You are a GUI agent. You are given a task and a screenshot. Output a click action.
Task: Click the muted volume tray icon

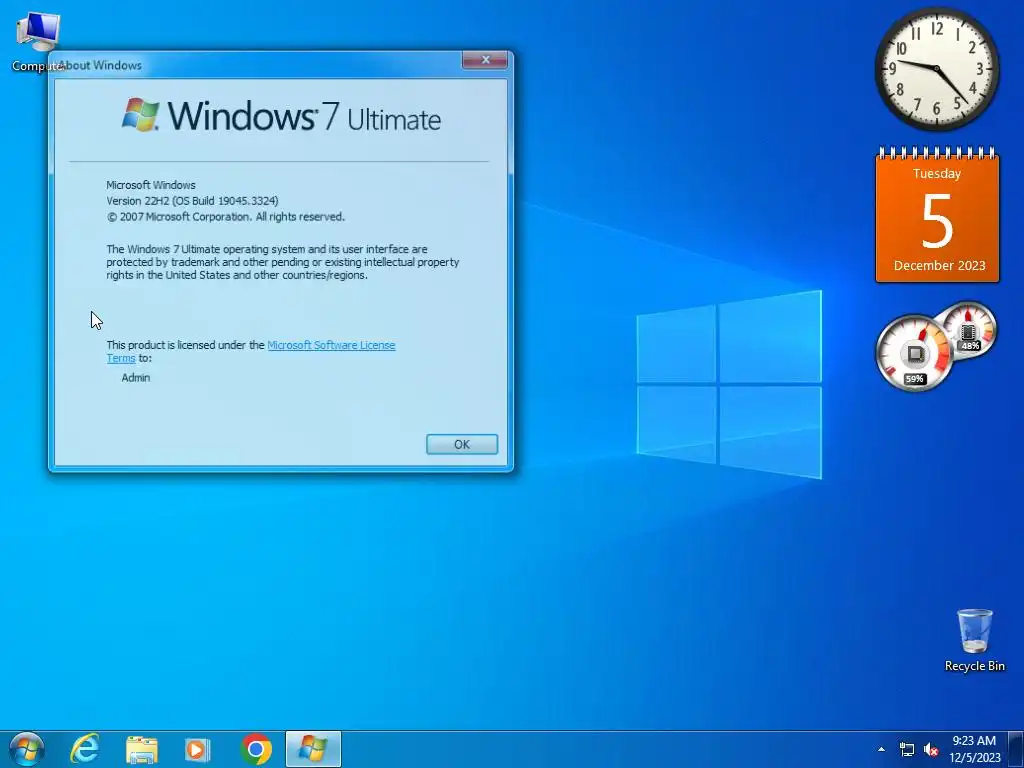point(931,750)
